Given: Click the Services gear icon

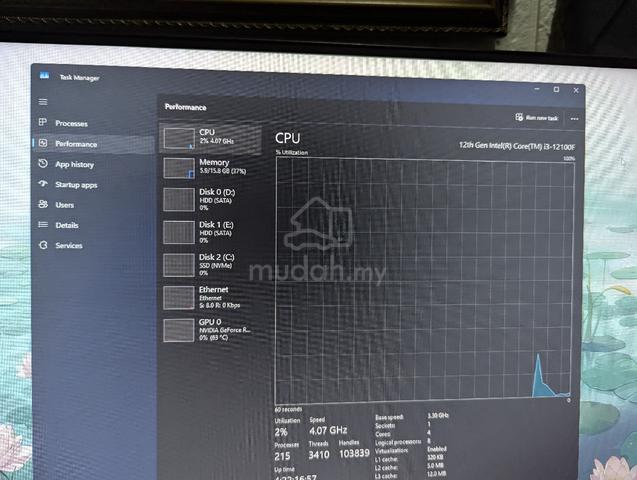Looking at the screenshot, I should point(43,245).
